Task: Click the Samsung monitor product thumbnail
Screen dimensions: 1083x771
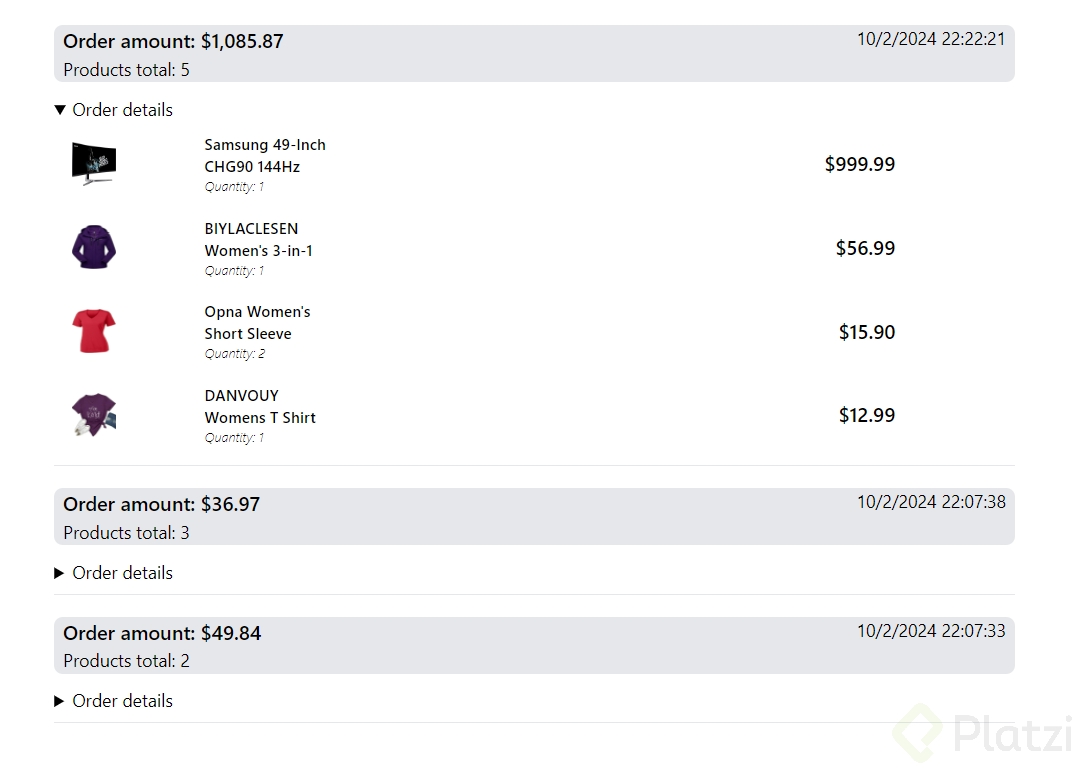Action: tap(94, 164)
